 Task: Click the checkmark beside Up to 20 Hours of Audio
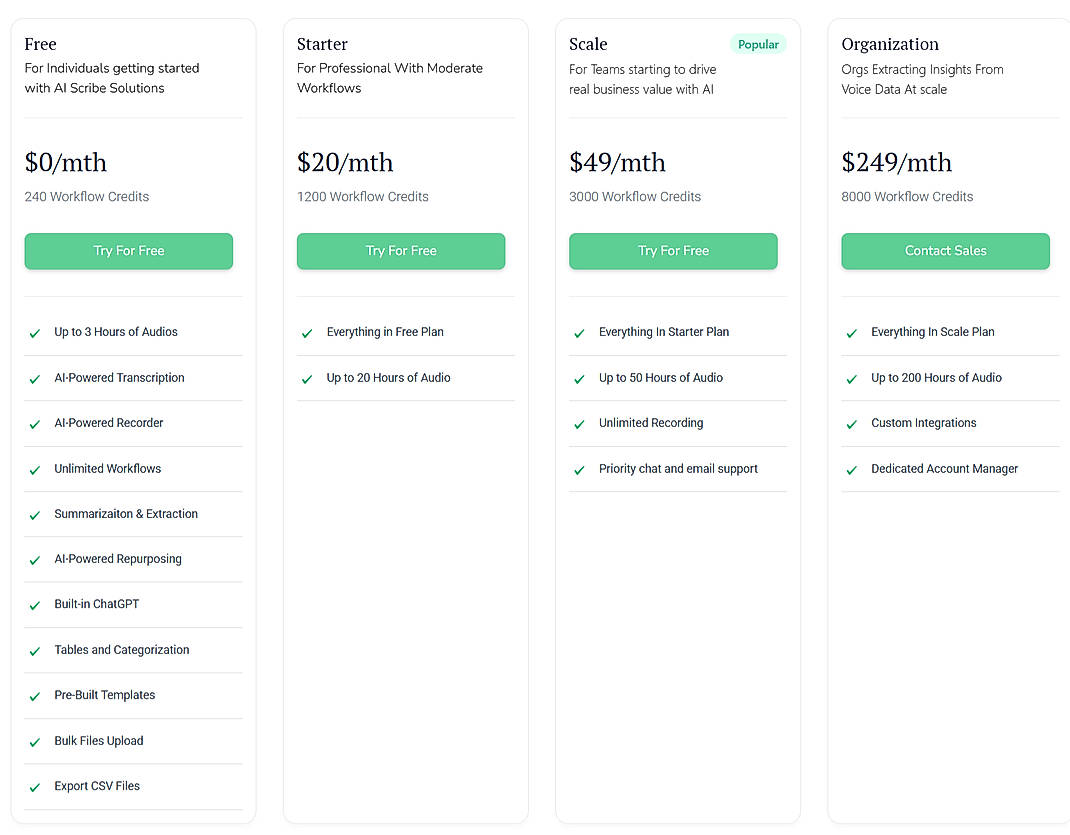click(x=306, y=379)
